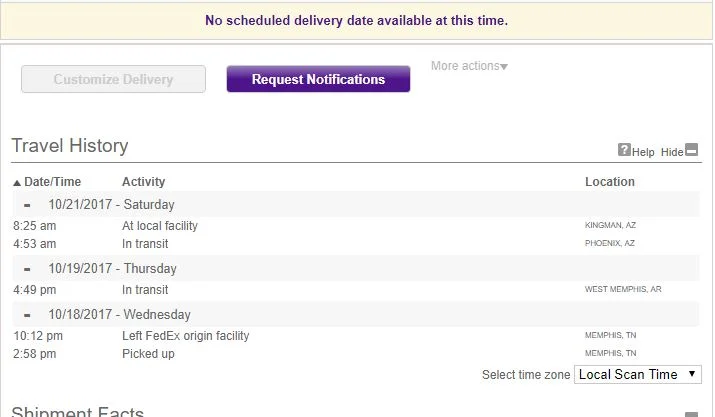Collapse the Shipment Facts section icon
The image size is (715, 417).
tap(691, 414)
